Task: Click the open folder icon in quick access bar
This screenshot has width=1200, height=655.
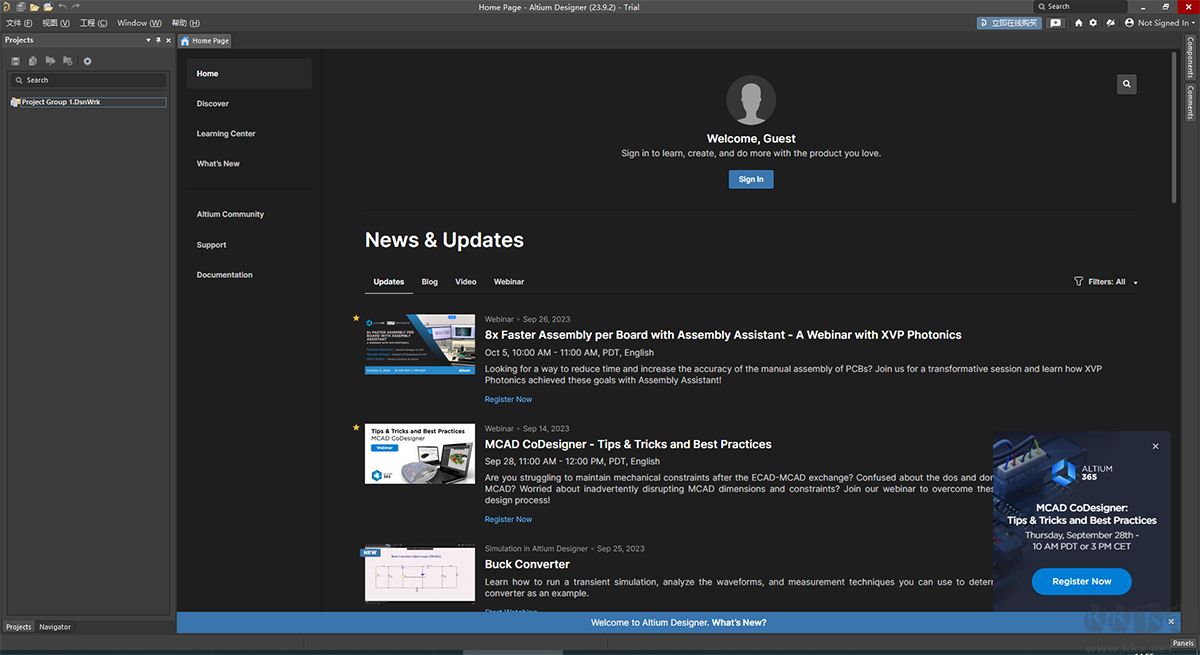Action: pos(34,7)
